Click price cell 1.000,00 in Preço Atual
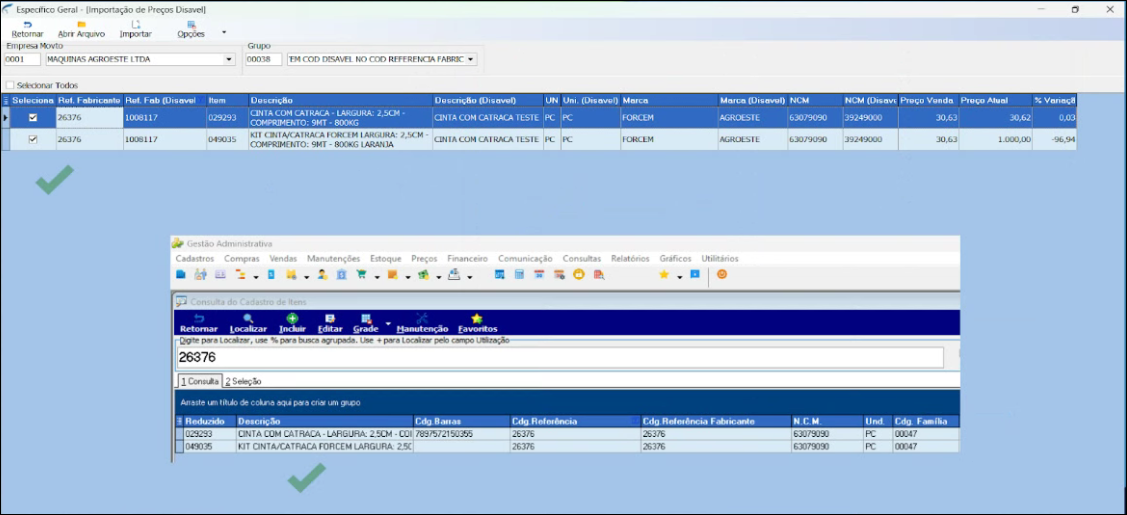The height and width of the screenshot is (515, 1127). 995,139
